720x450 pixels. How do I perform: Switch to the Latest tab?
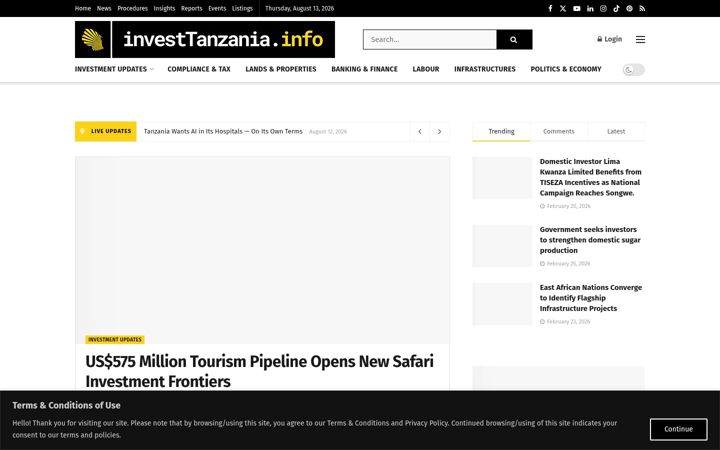(x=616, y=131)
